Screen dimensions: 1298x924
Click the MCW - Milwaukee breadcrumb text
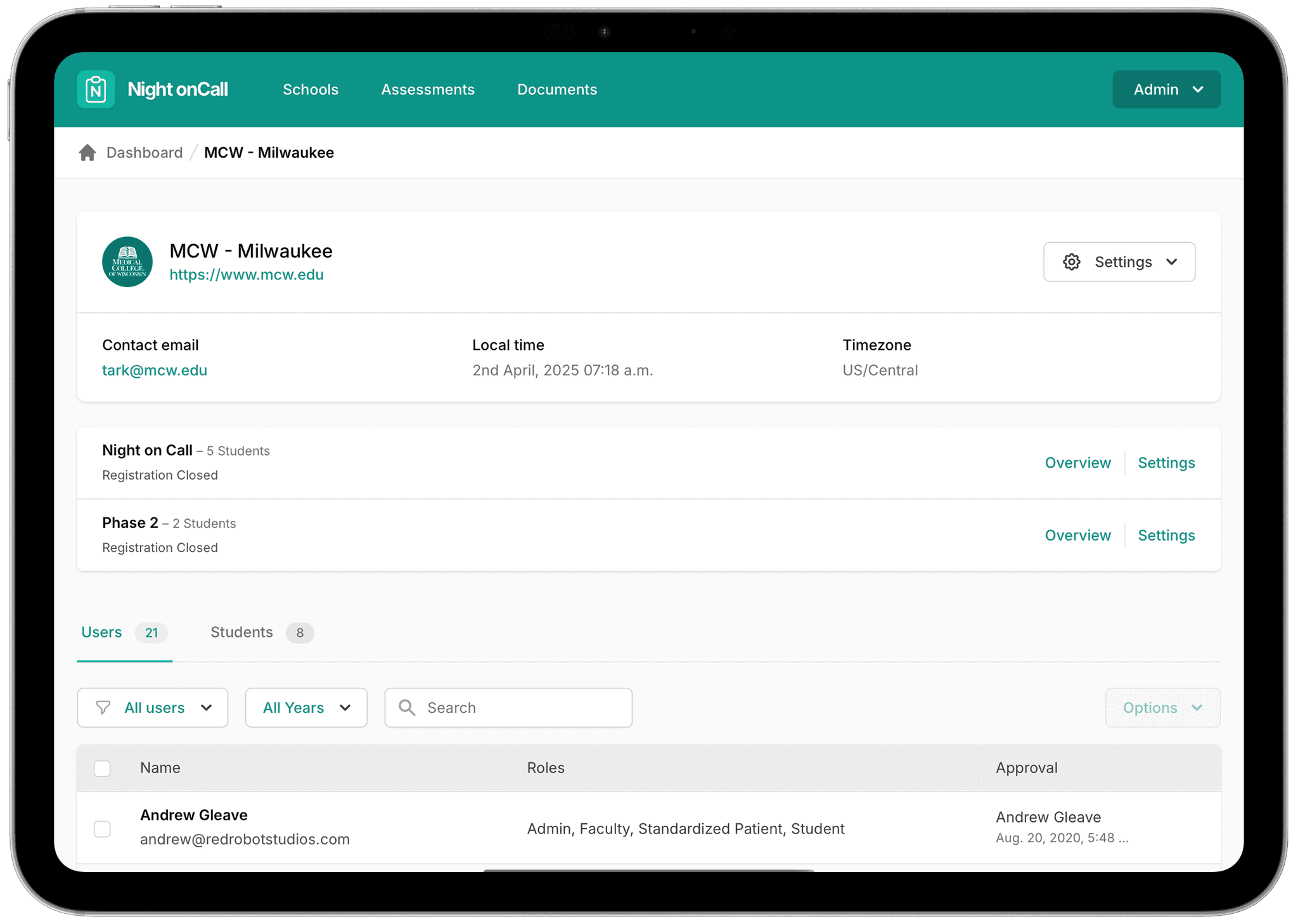point(269,153)
